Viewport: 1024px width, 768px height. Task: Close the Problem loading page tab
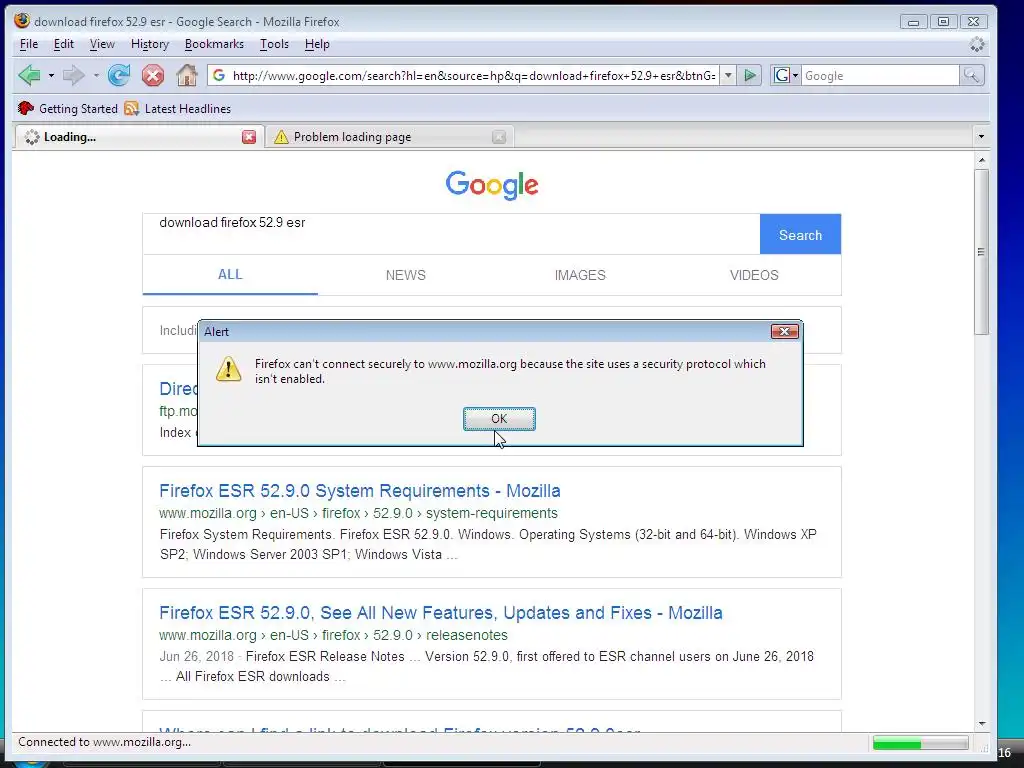pyautogui.click(x=499, y=137)
